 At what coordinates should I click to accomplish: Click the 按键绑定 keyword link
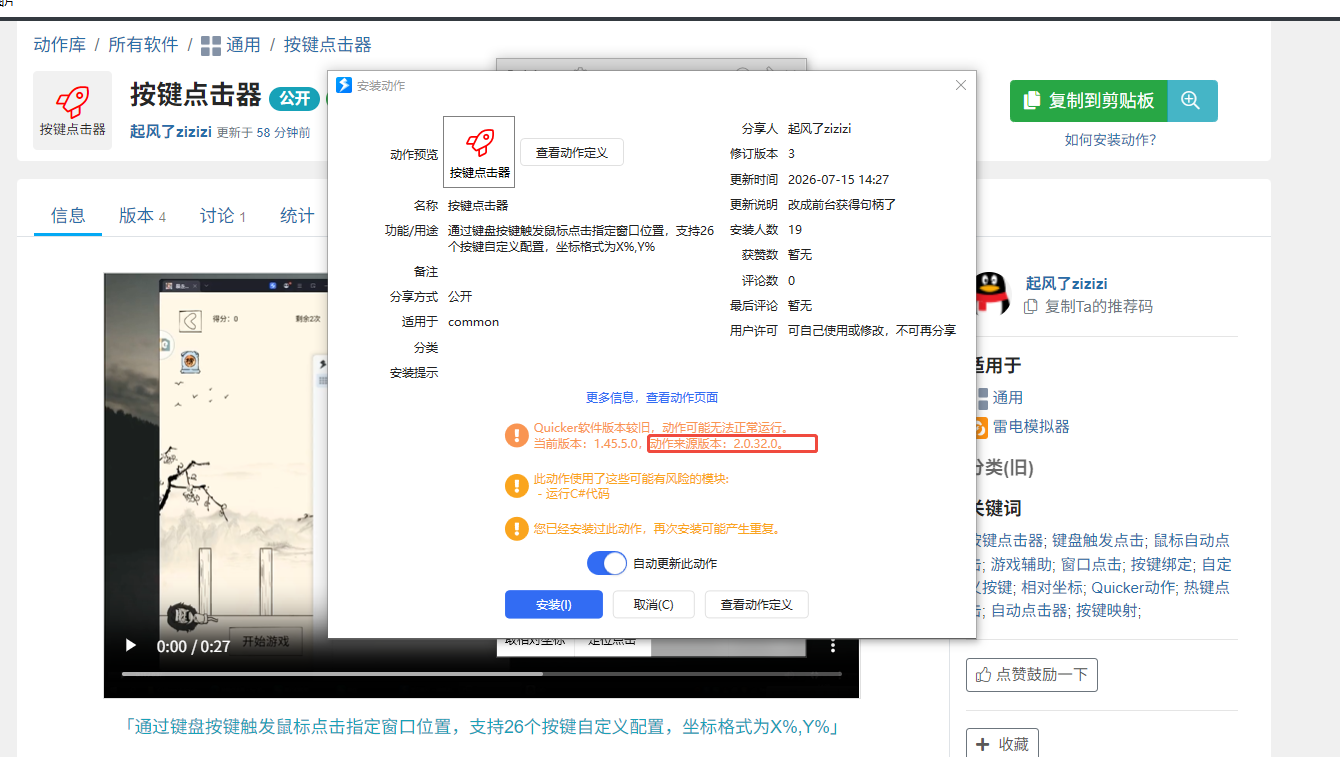point(1161,564)
